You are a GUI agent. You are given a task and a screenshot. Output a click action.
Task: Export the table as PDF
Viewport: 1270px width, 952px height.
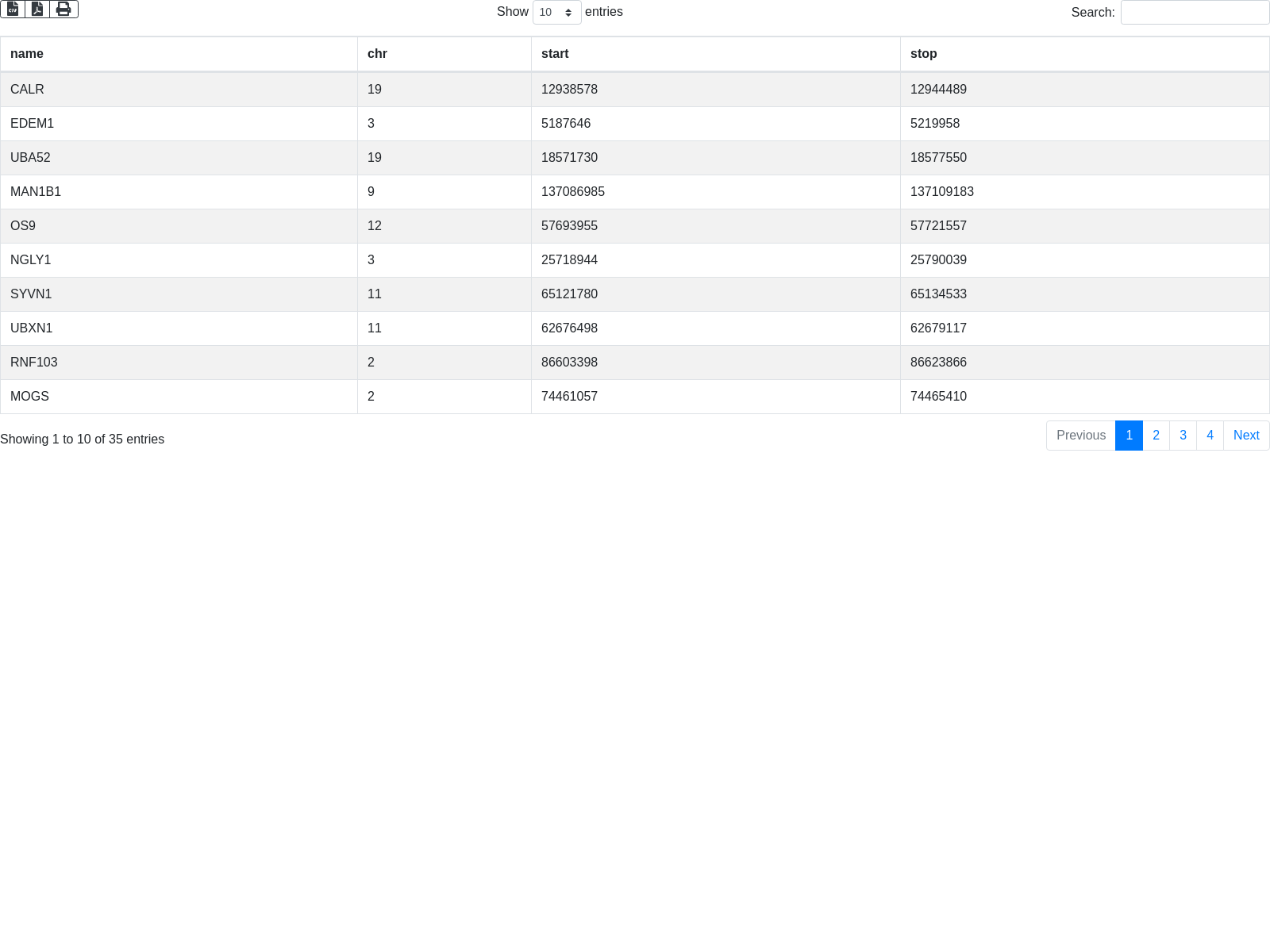pos(37,9)
